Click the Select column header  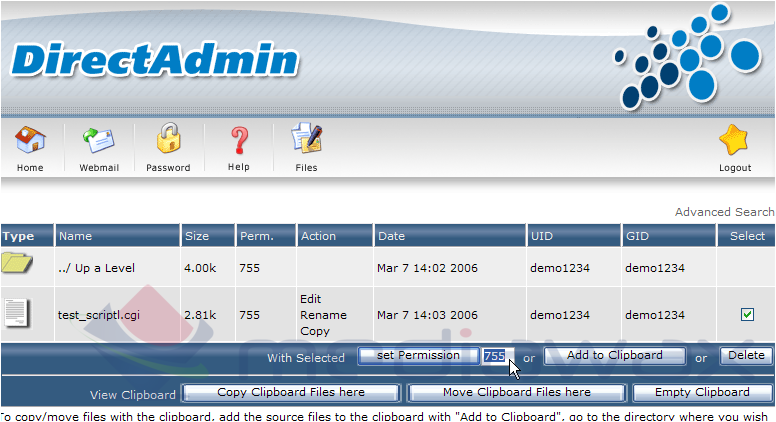click(x=747, y=236)
